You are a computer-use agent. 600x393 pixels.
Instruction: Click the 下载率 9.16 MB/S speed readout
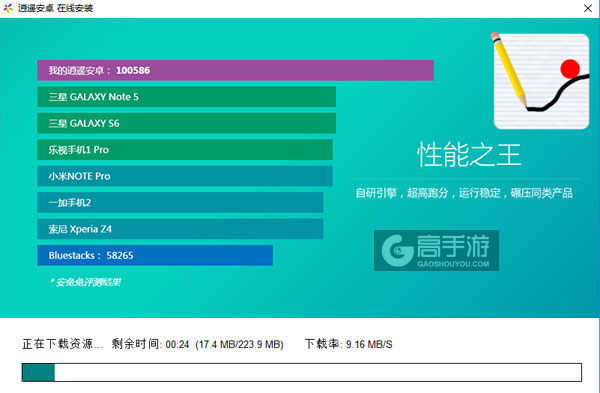pos(349,344)
